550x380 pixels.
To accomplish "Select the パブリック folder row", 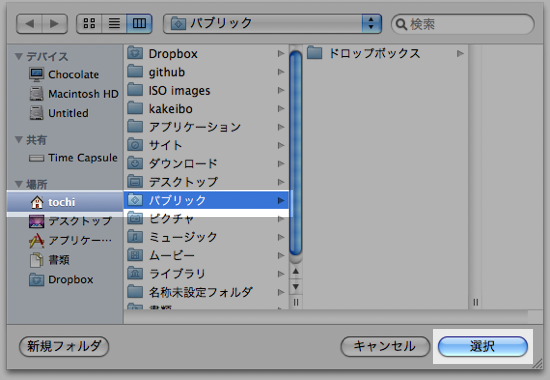I will point(206,200).
